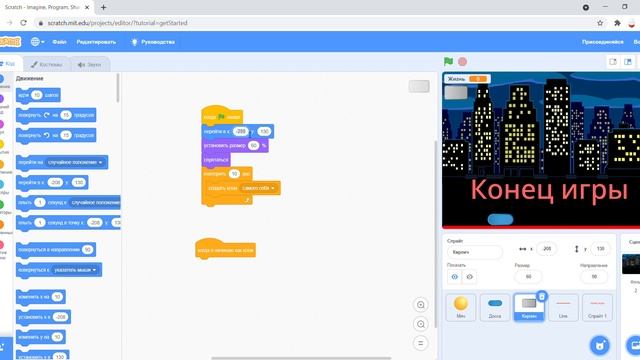Reset workspace zoom with equals icon
The image size is (640, 360).
[420, 343]
